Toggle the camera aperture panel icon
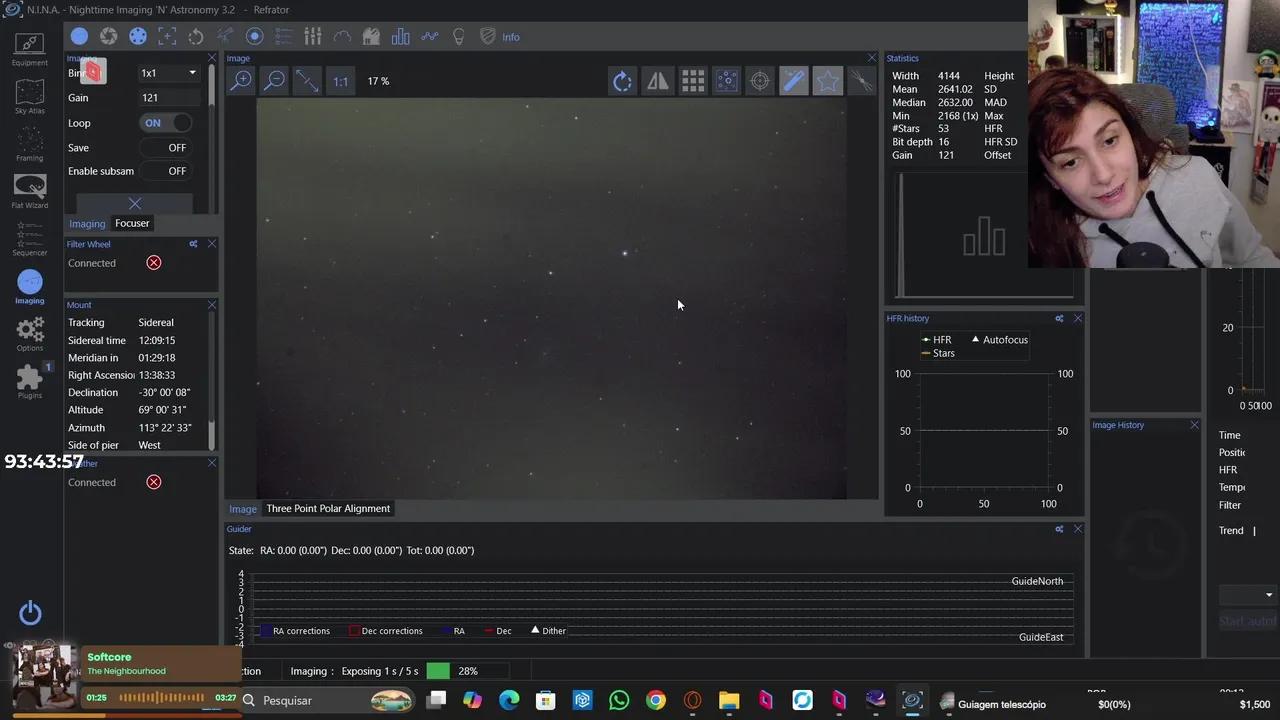 point(108,37)
